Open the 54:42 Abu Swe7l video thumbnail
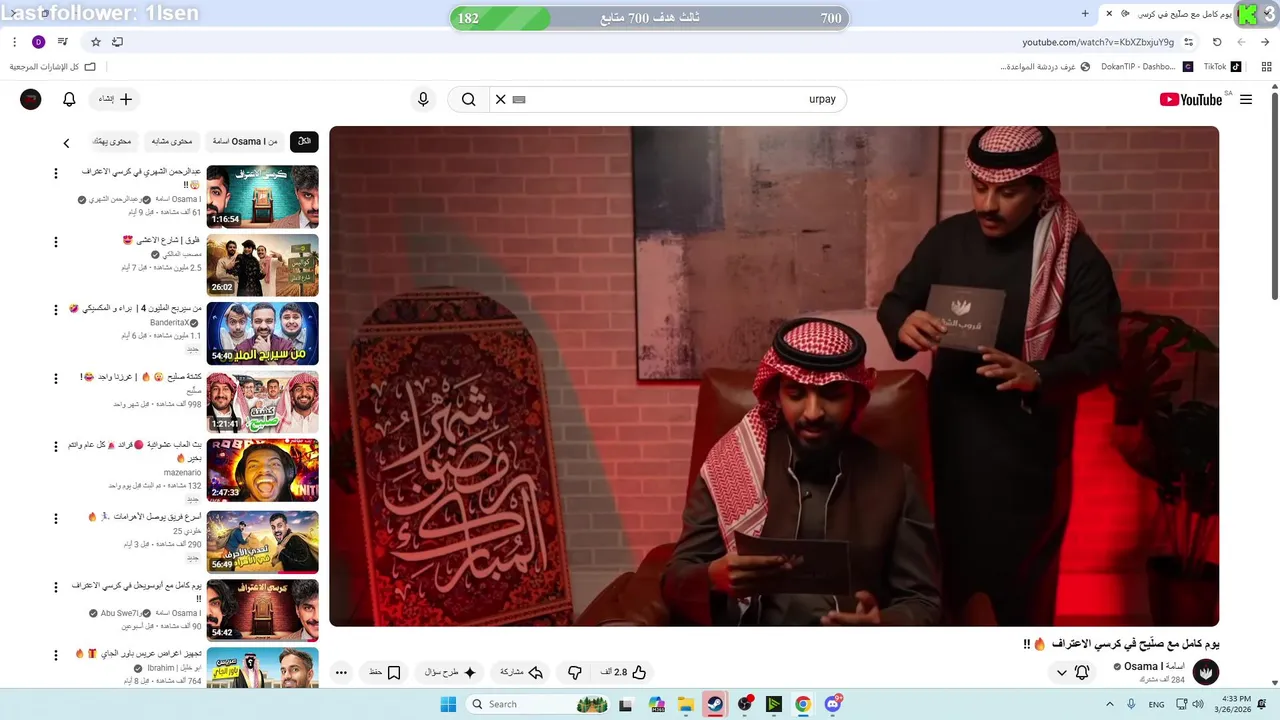 pyautogui.click(x=263, y=610)
